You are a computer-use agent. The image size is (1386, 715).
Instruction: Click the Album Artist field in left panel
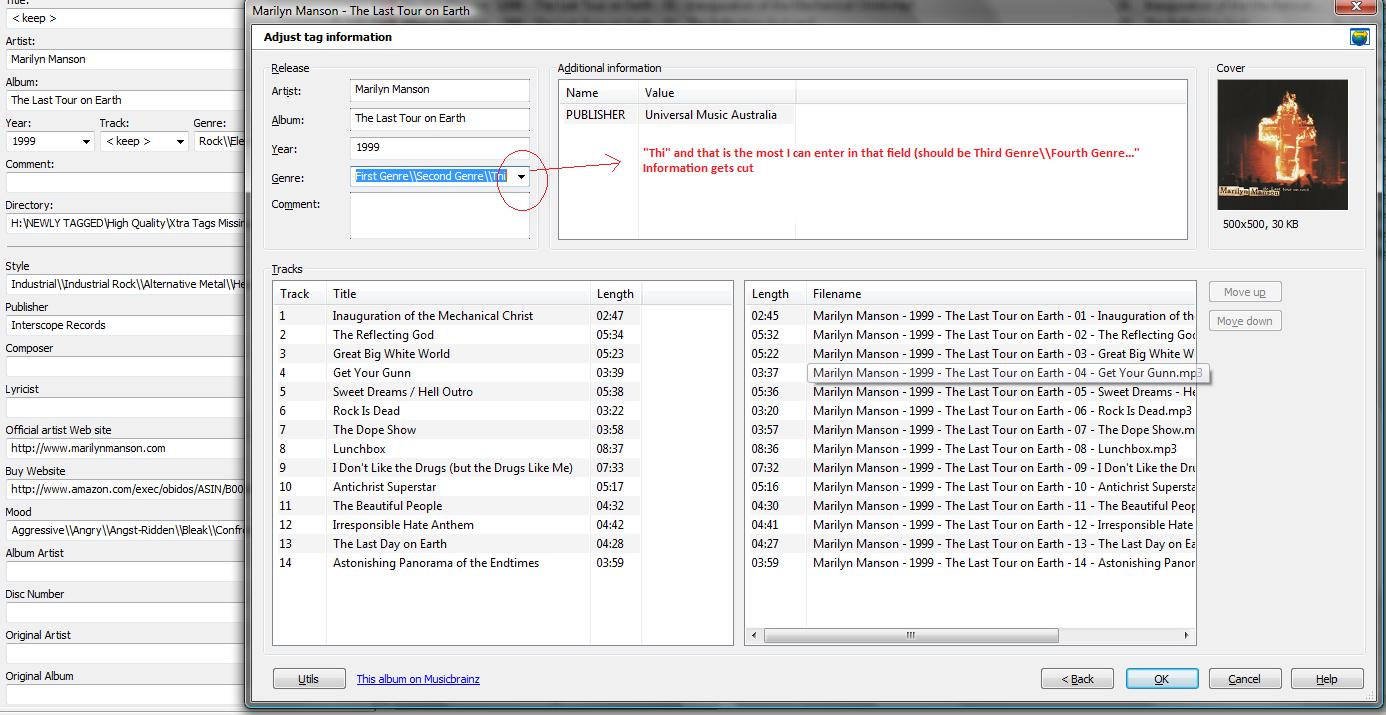pos(125,571)
